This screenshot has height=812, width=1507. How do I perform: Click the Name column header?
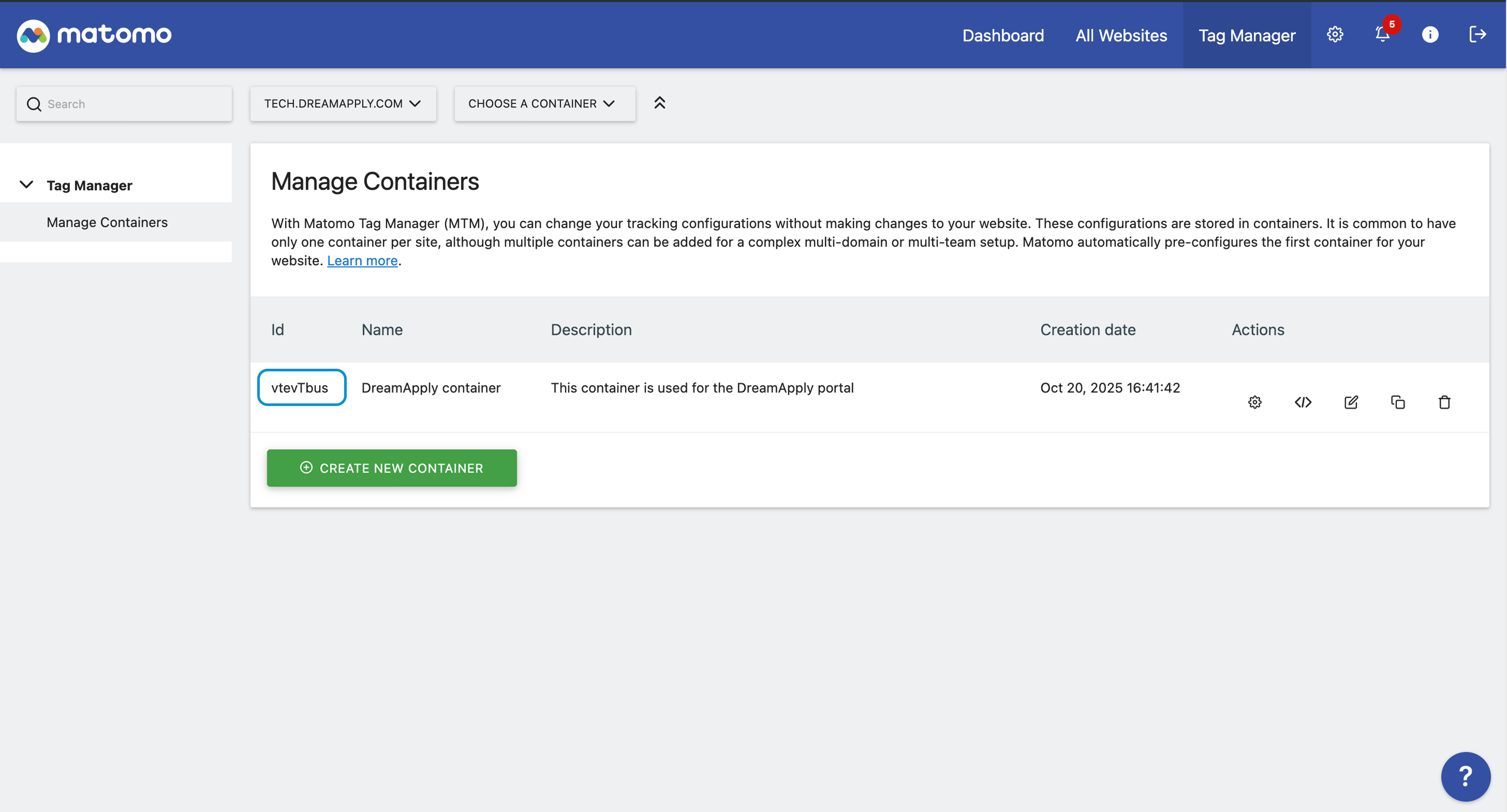click(x=382, y=329)
